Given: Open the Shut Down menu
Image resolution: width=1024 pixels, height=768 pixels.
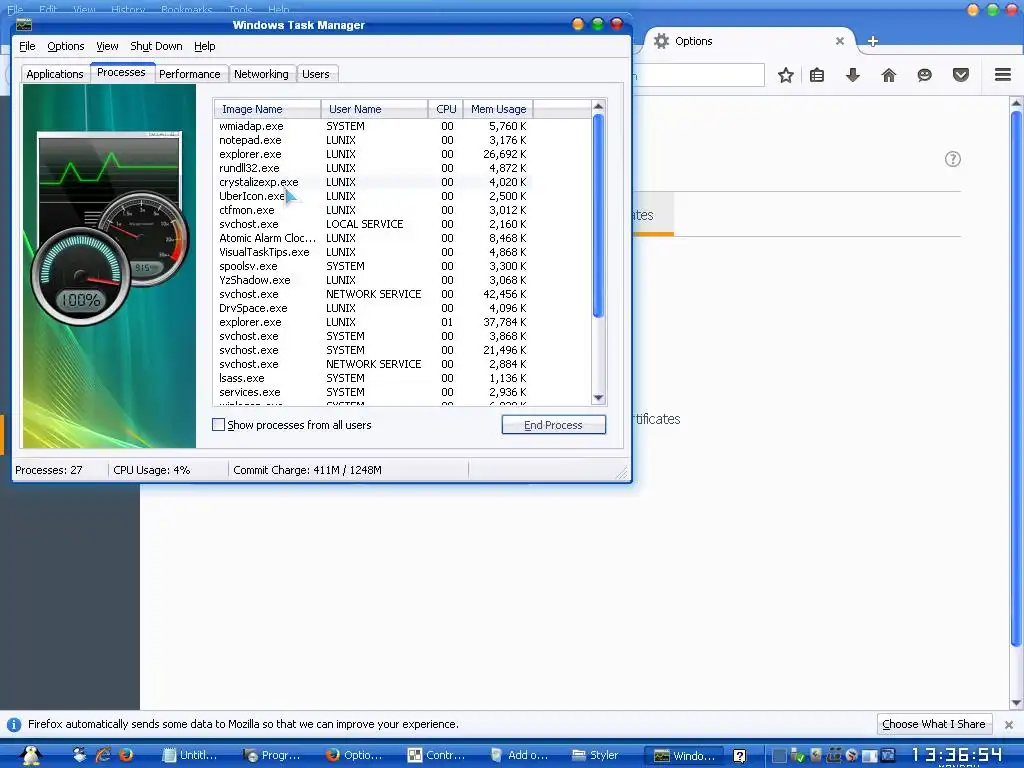Looking at the screenshot, I should point(156,46).
